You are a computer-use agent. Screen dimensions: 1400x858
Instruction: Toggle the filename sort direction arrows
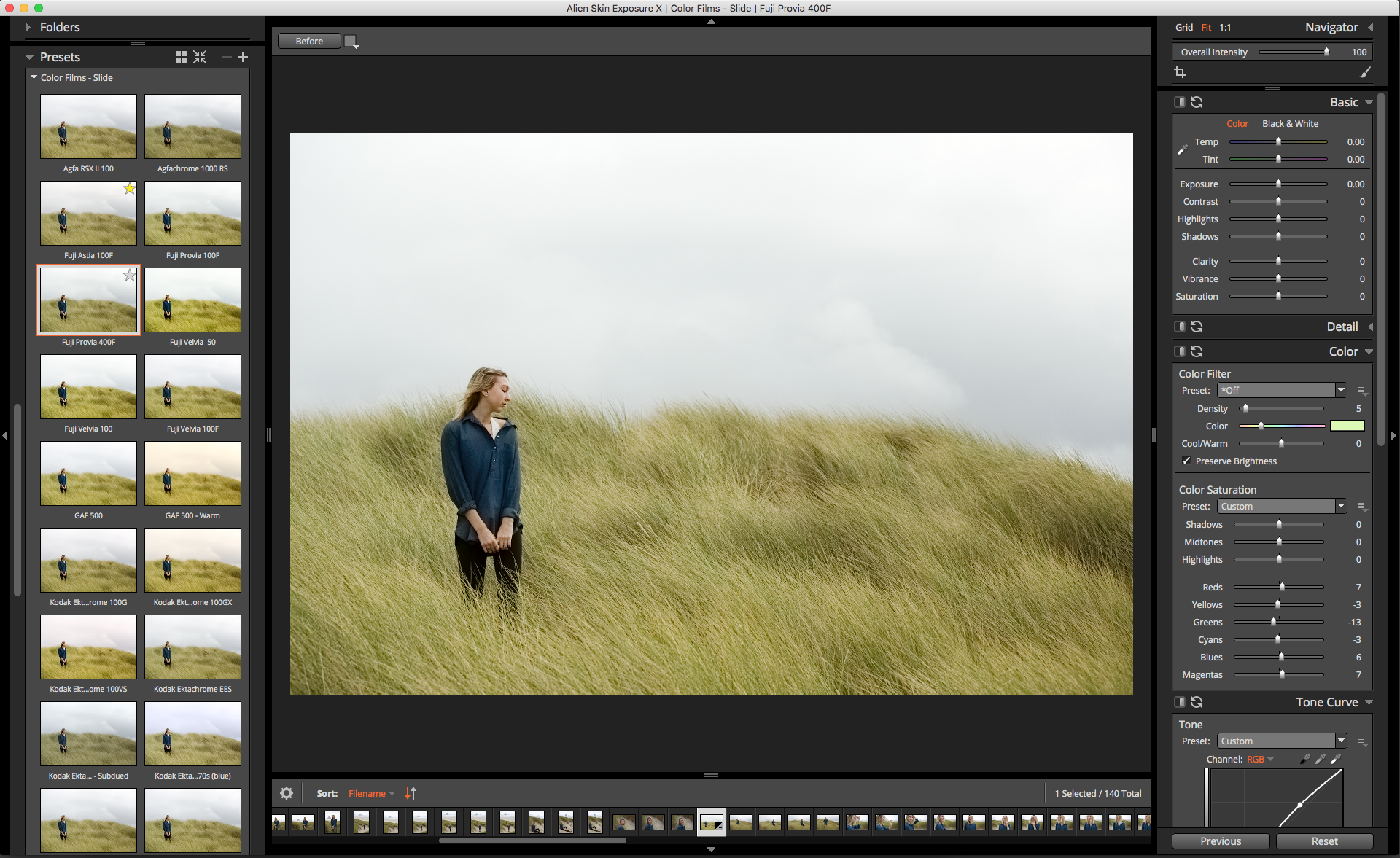(x=411, y=793)
